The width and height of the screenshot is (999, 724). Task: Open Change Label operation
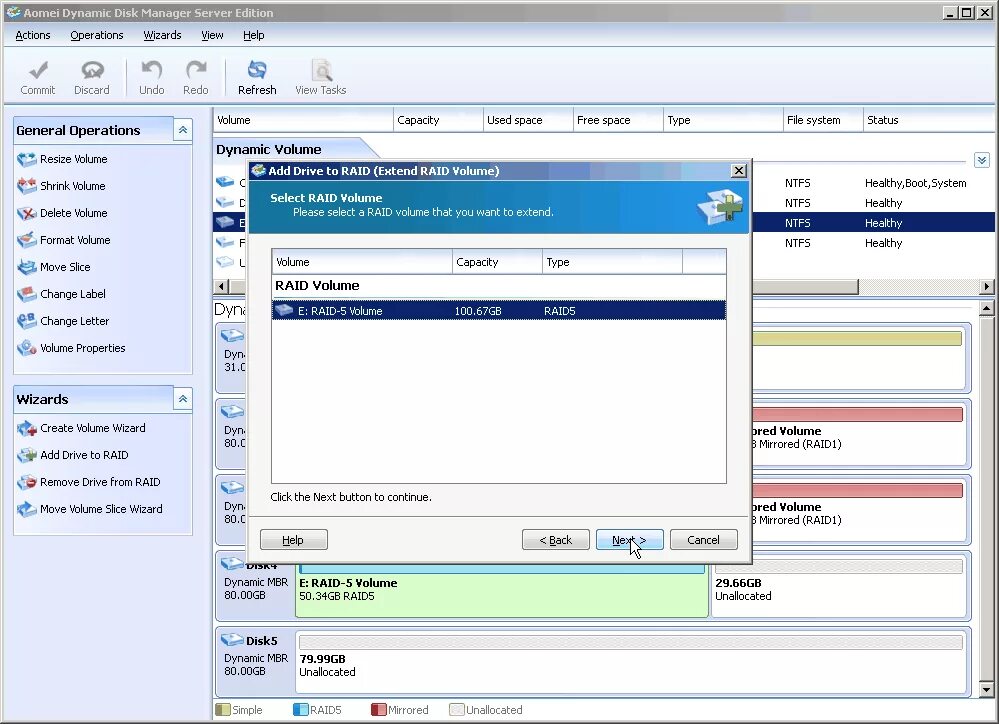pos(62,294)
